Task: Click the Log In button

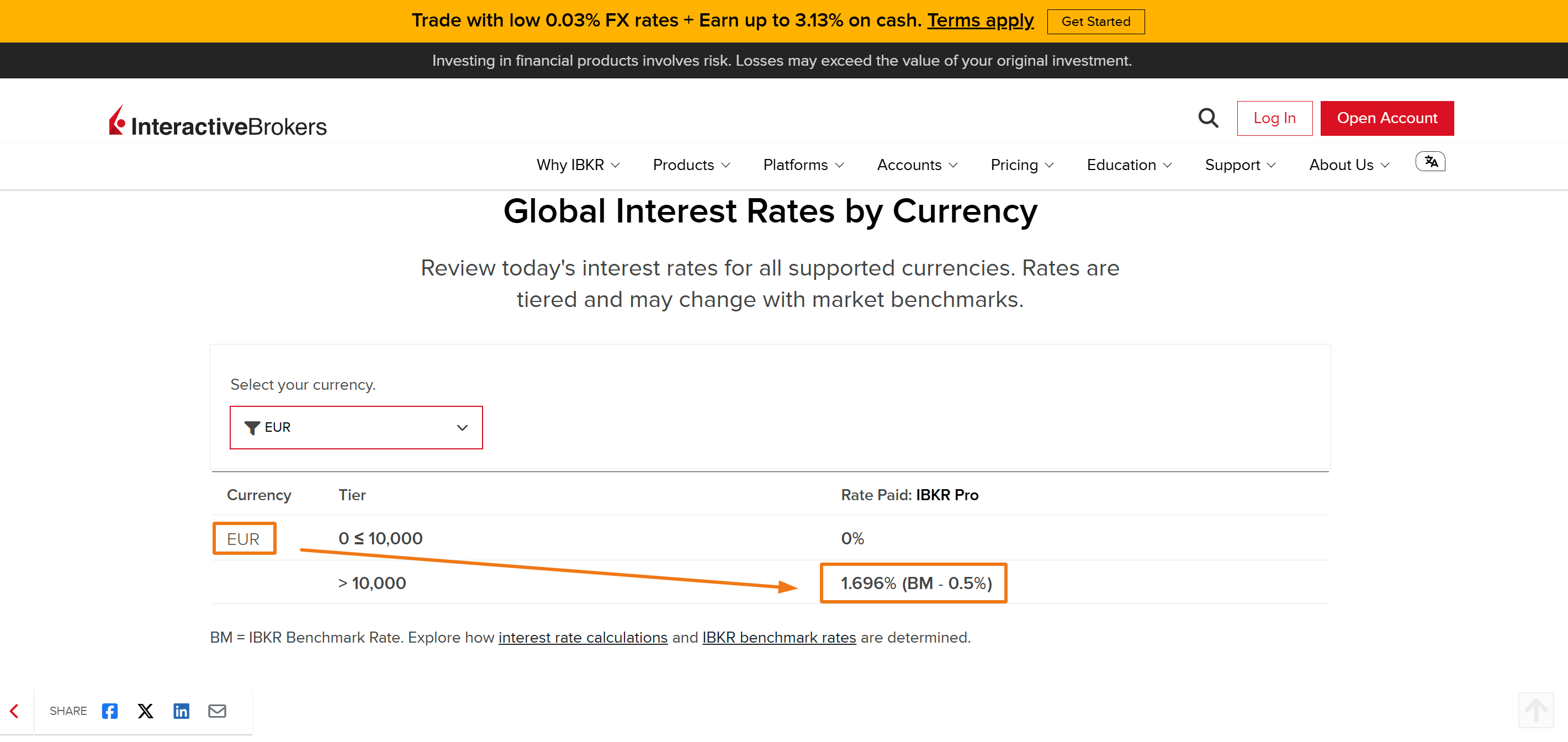Action: [x=1275, y=118]
